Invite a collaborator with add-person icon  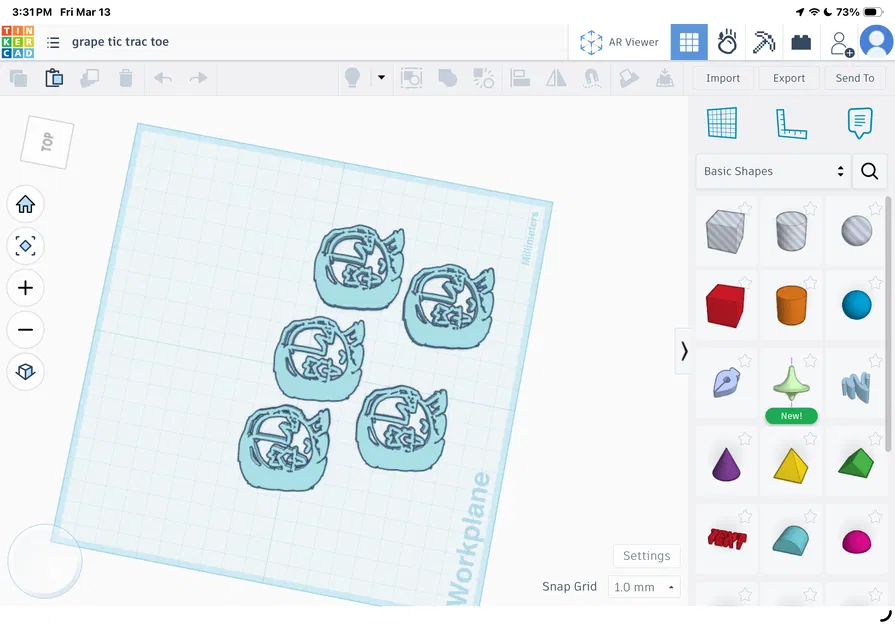pos(841,43)
